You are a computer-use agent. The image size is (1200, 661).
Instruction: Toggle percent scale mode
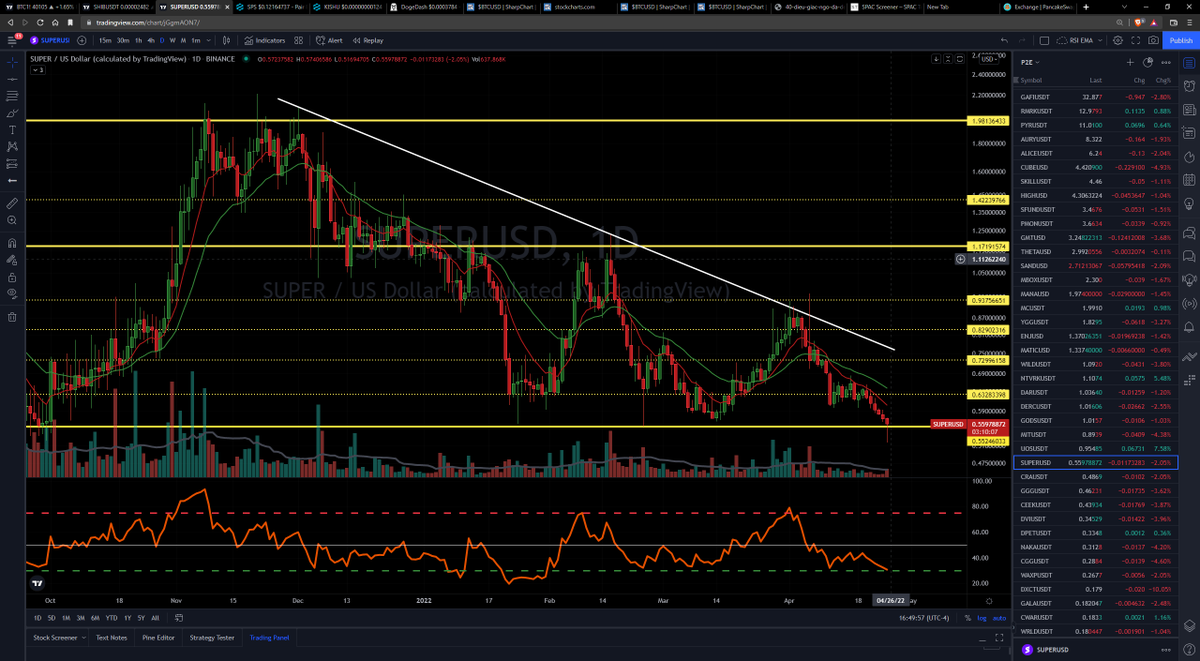pyautogui.click(x=967, y=618)
